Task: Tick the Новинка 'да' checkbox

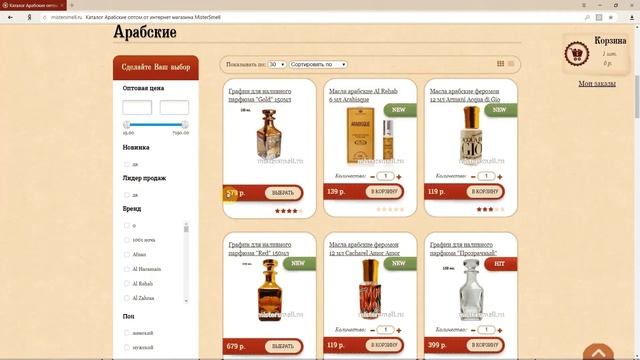Action: [x=127, y=164]
